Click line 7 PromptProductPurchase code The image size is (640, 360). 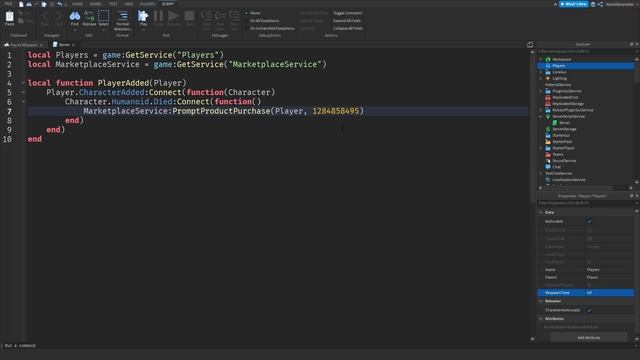223,111
